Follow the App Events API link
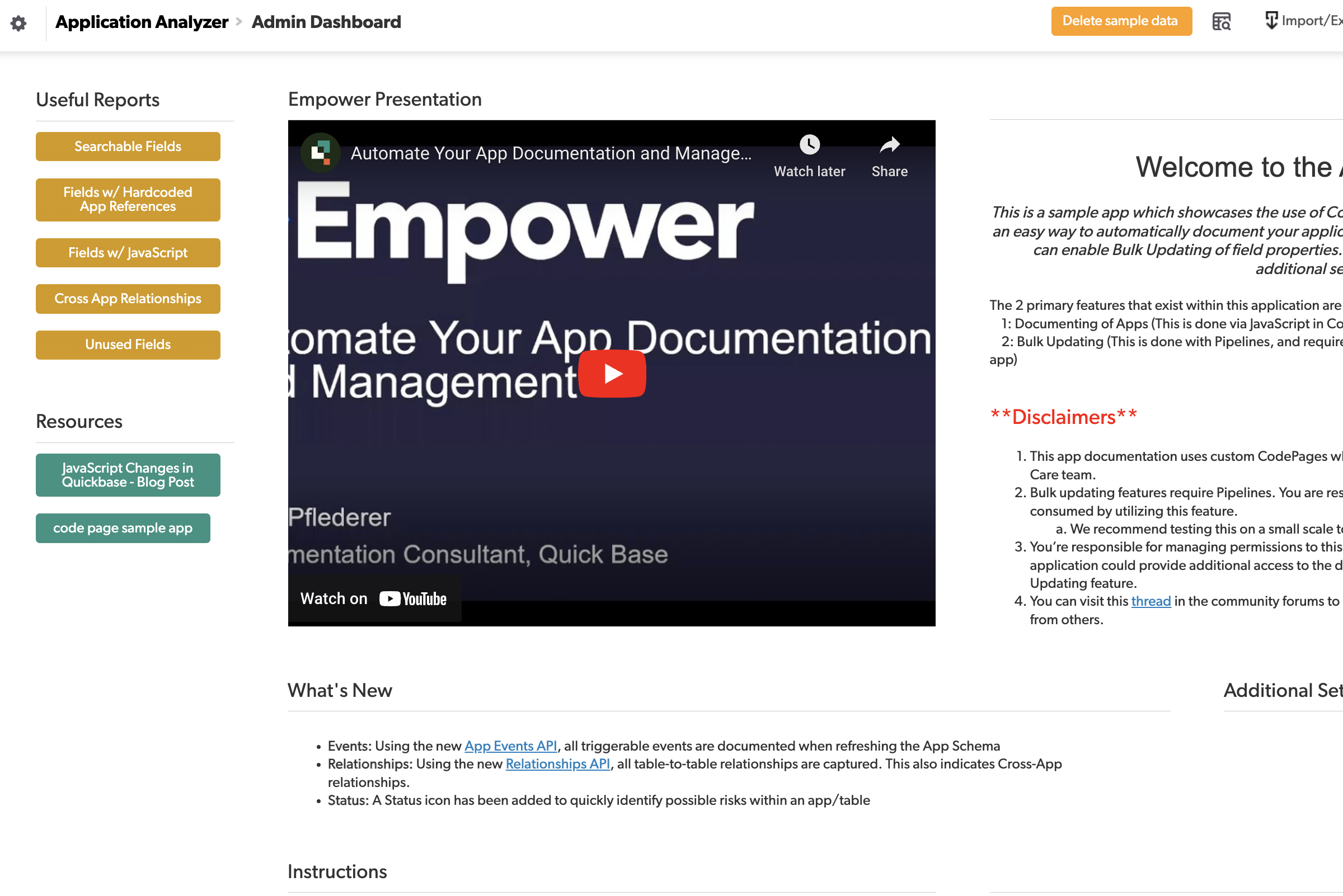 [509, 746]
